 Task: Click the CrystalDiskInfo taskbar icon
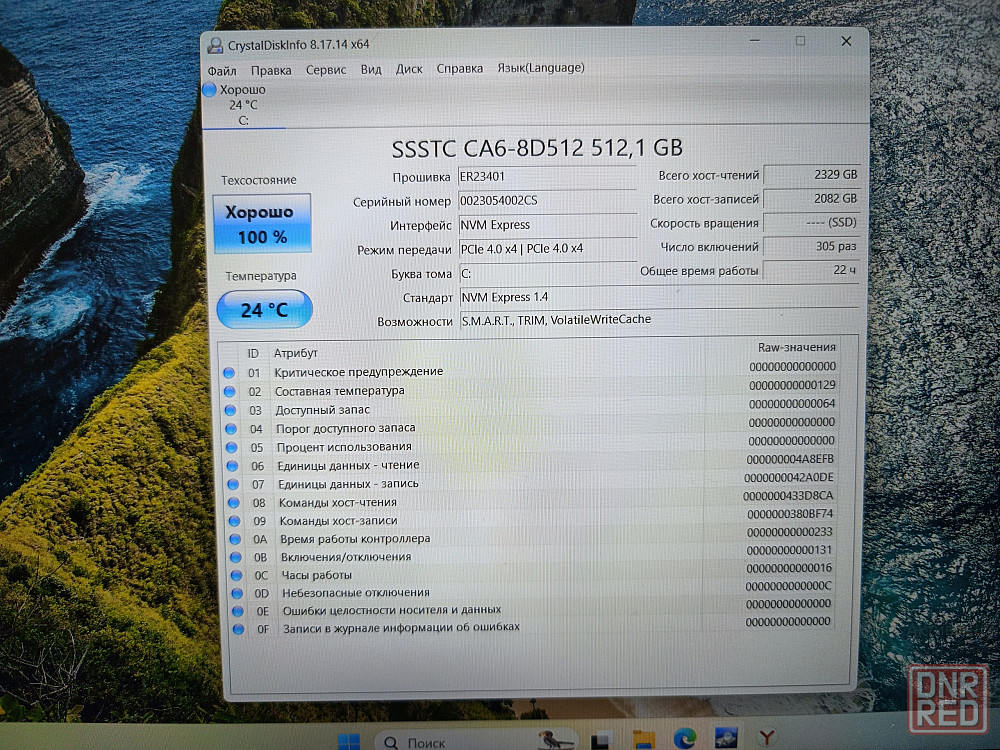726,738
